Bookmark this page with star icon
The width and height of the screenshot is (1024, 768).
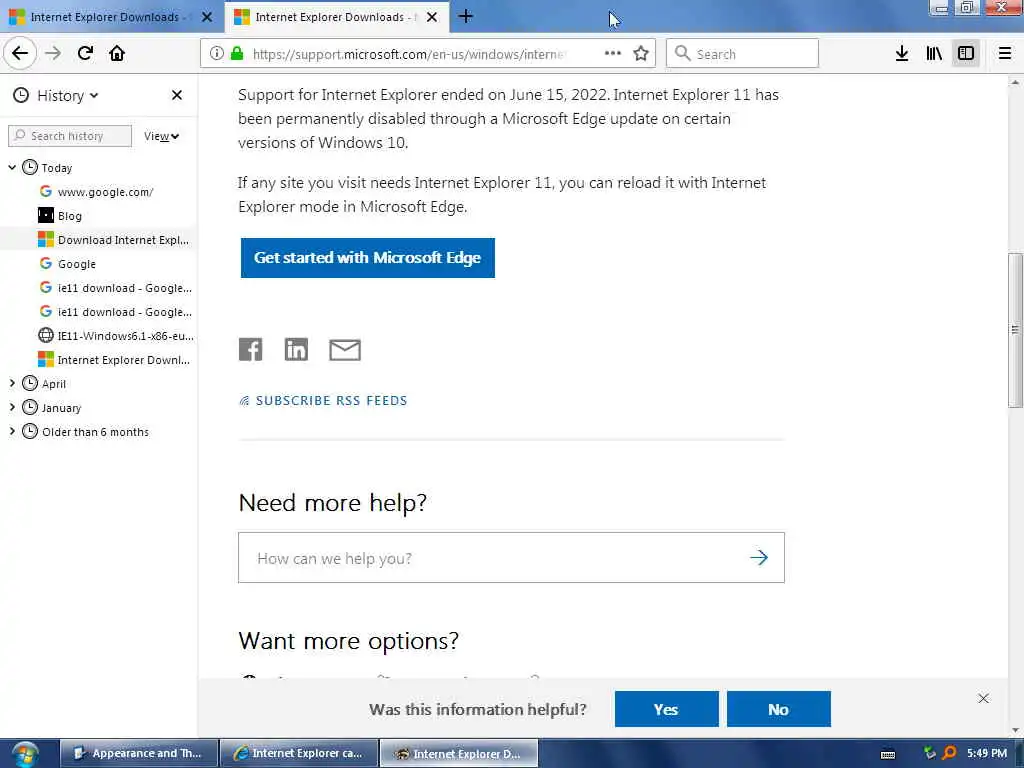(x=641, y=54)
